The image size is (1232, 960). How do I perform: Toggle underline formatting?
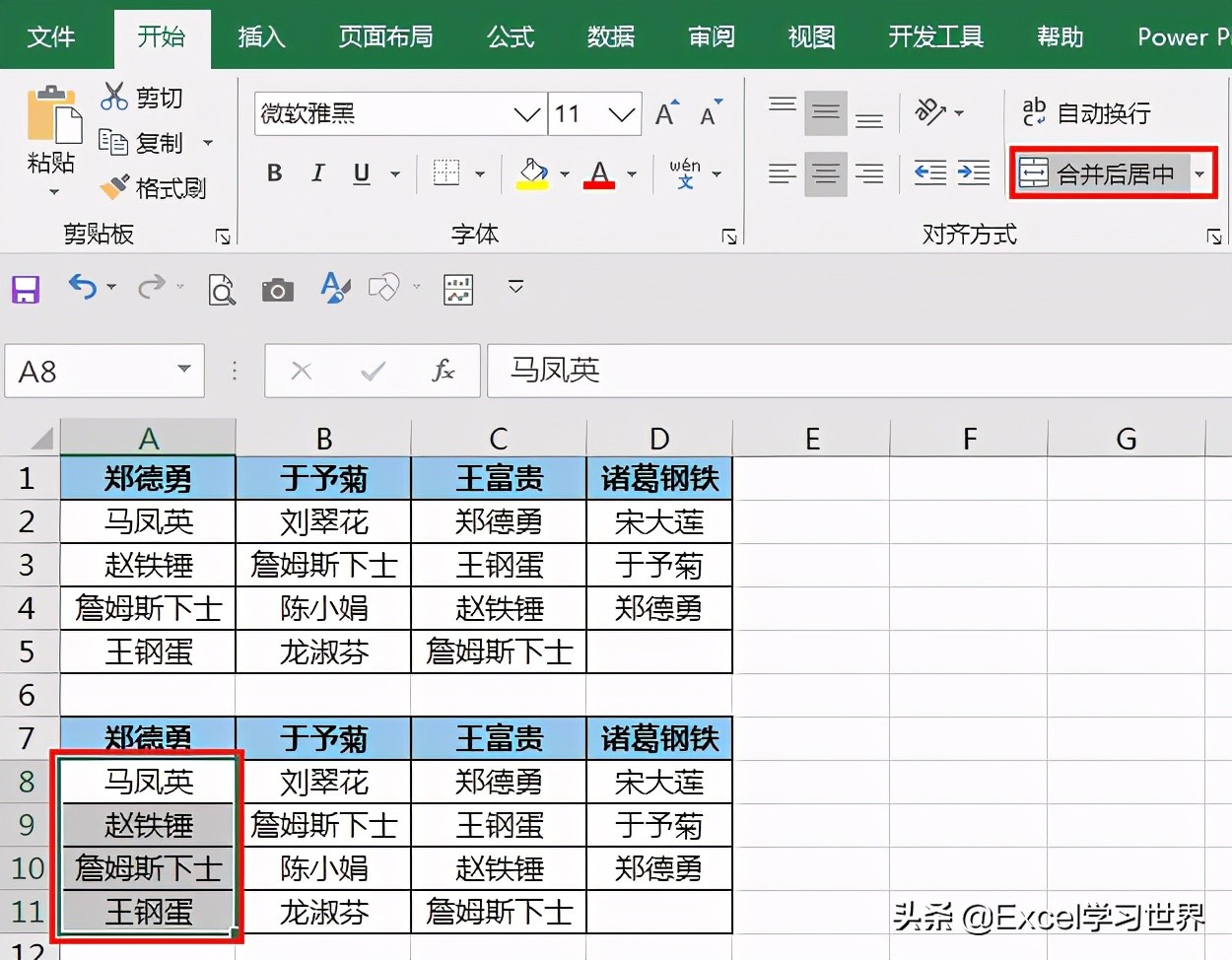coord(362,173)
